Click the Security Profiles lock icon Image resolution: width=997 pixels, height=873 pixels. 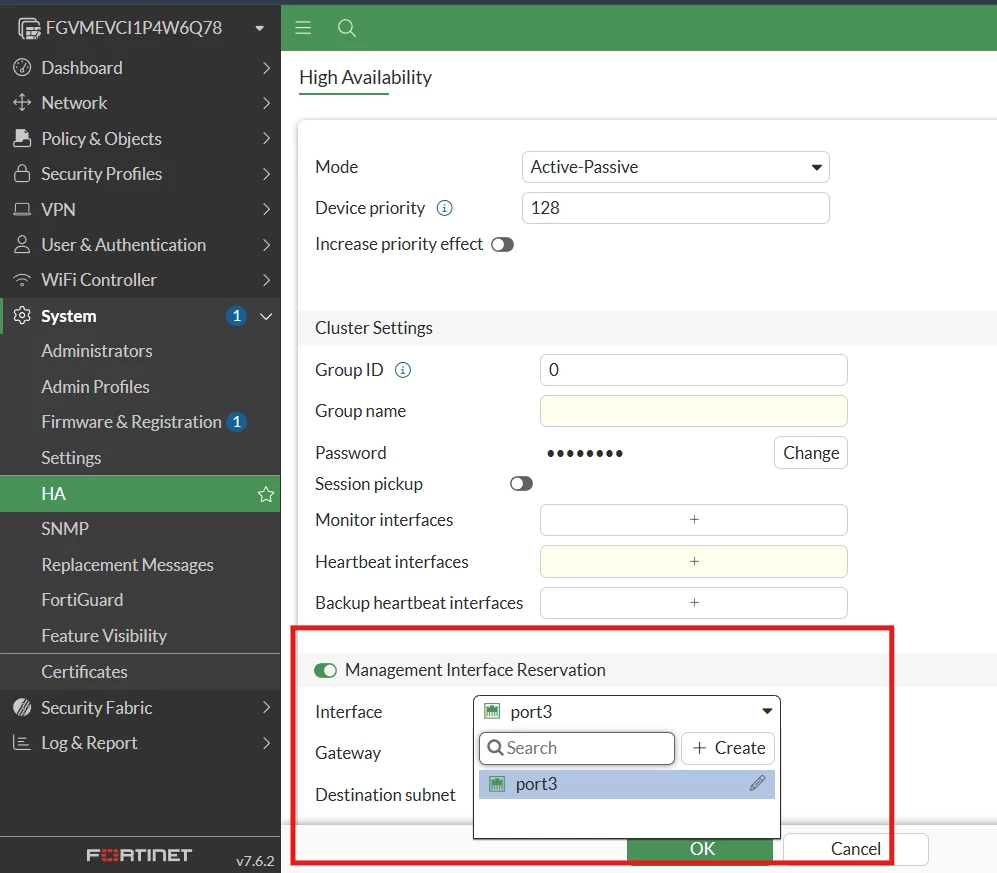[22, 174]
